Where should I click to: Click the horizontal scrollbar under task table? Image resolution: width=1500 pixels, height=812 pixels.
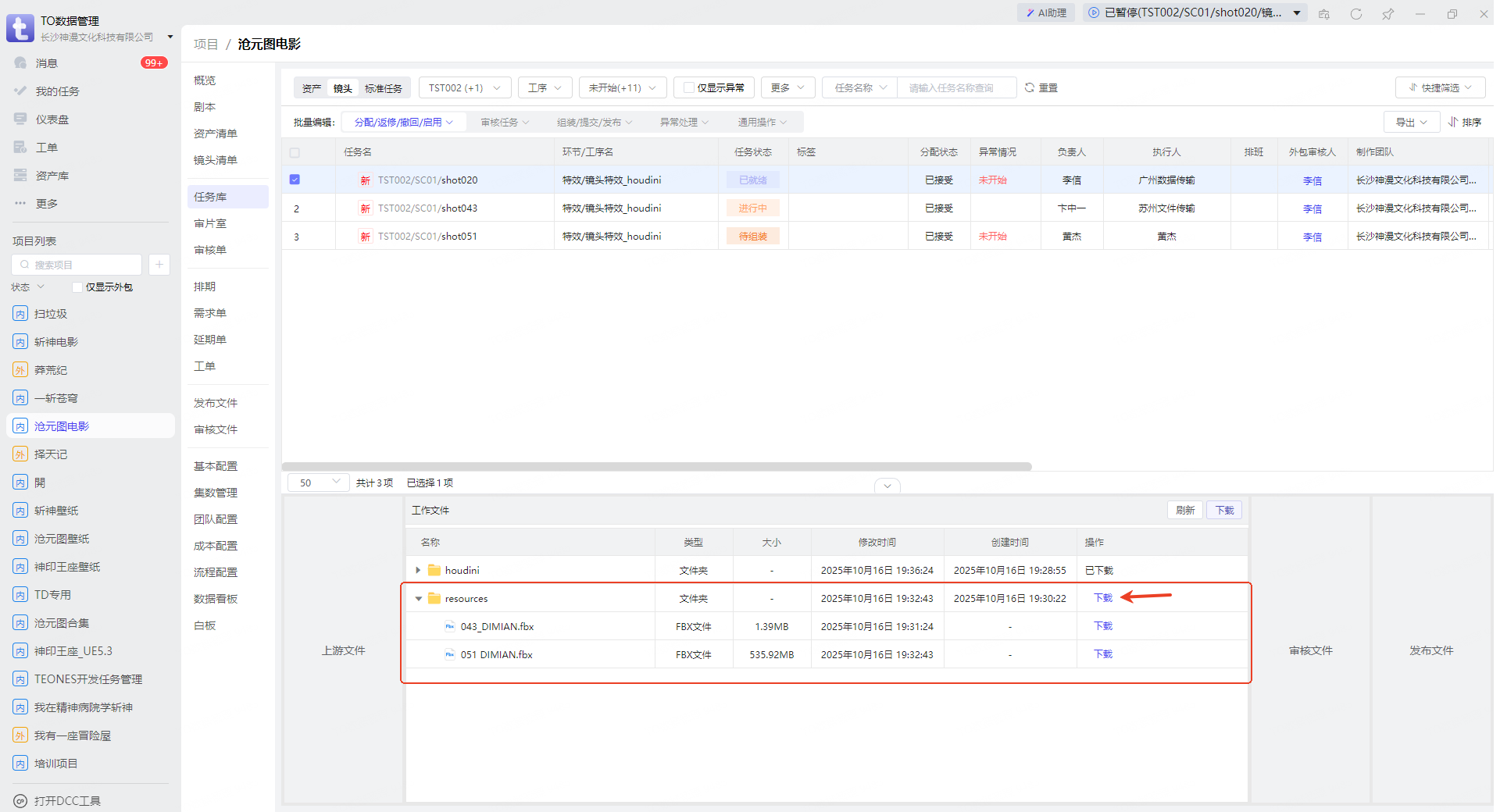(656, 467)
